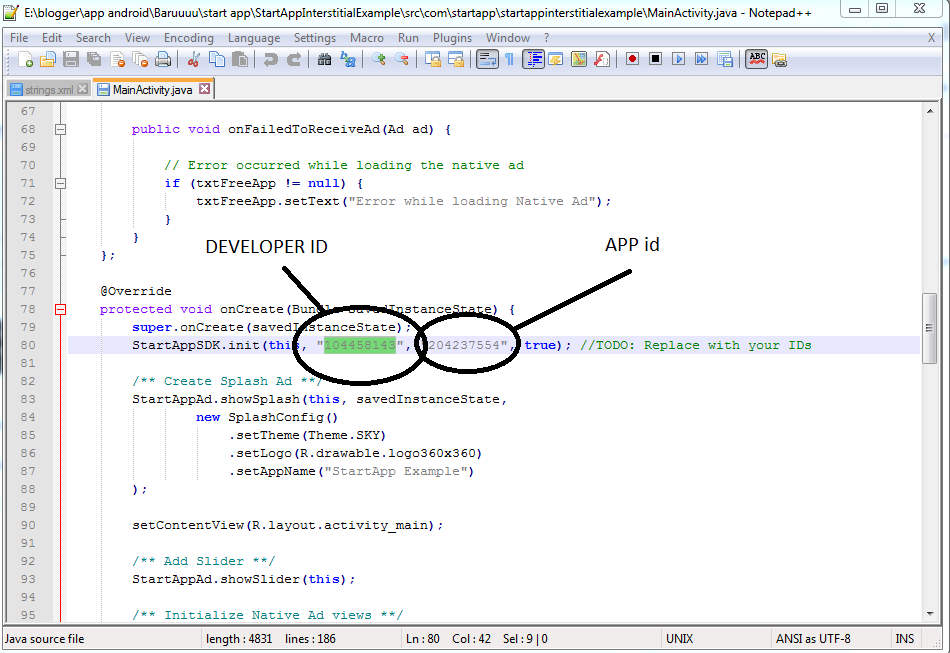Click ANSI as UTF-8 in the status bar
The image size is (950, 653).
[x=813, y=638]
